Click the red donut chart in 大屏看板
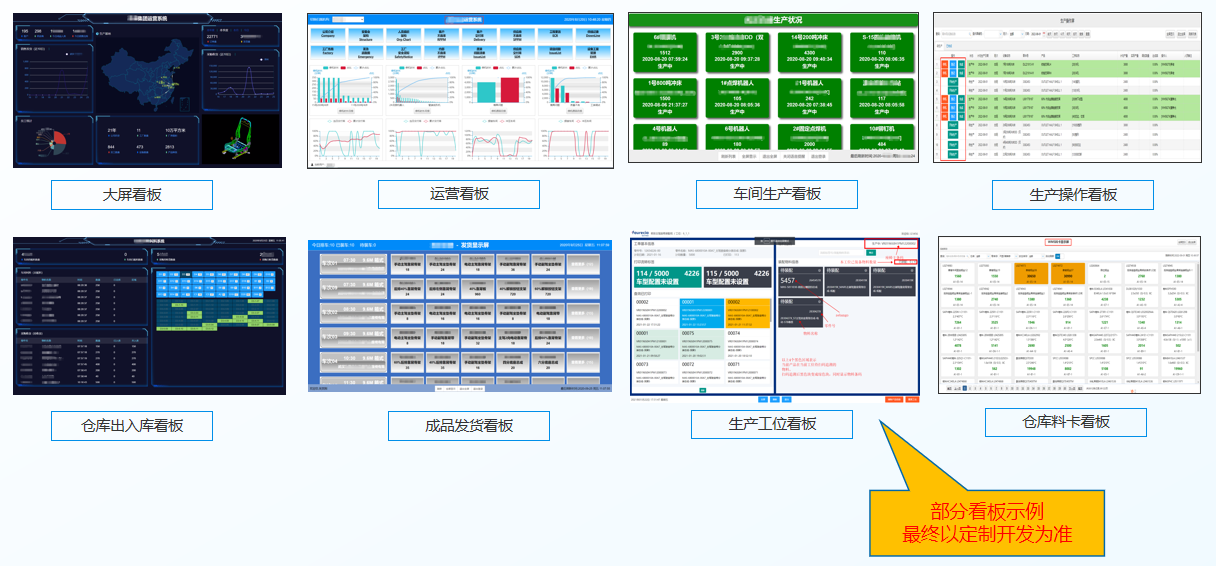 [46, 141]
